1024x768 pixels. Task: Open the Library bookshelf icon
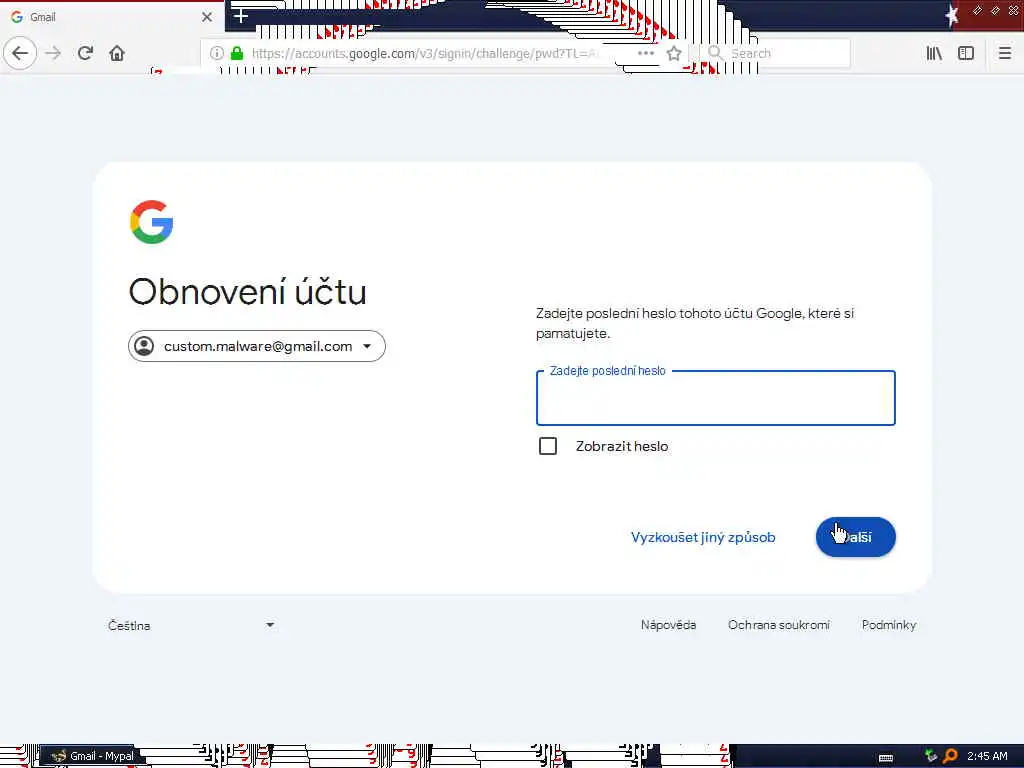click(x=934, y=53)
